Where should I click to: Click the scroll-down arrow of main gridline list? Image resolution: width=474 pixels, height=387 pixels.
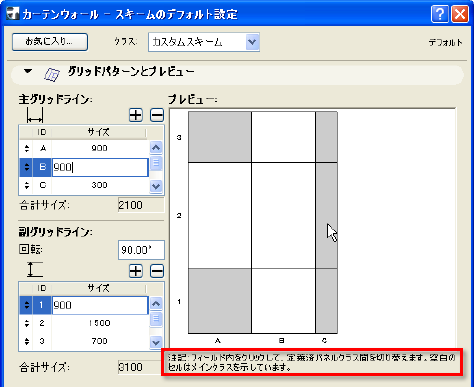click(156, 186)
